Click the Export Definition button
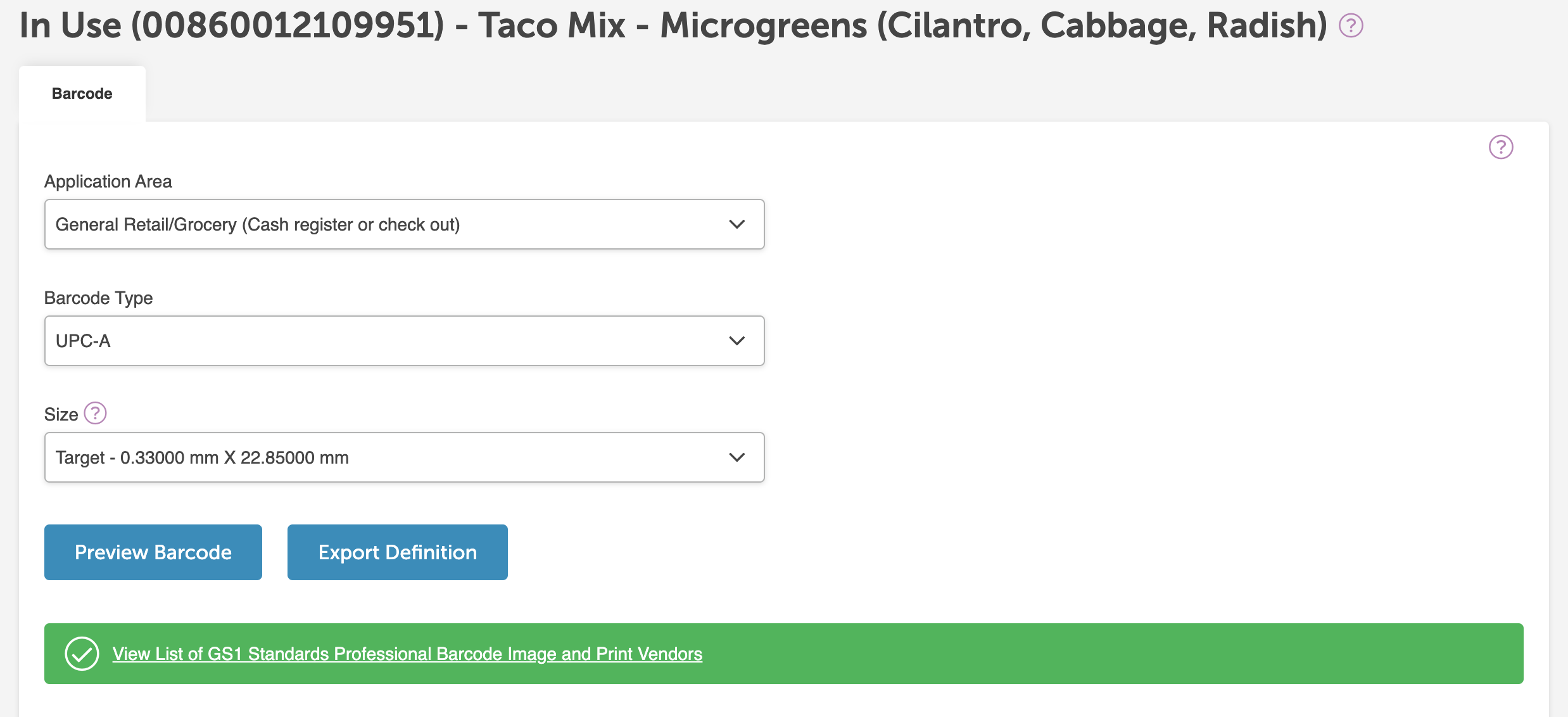The width and height of the screenshot is (1568, 717). tap(397, 552)
